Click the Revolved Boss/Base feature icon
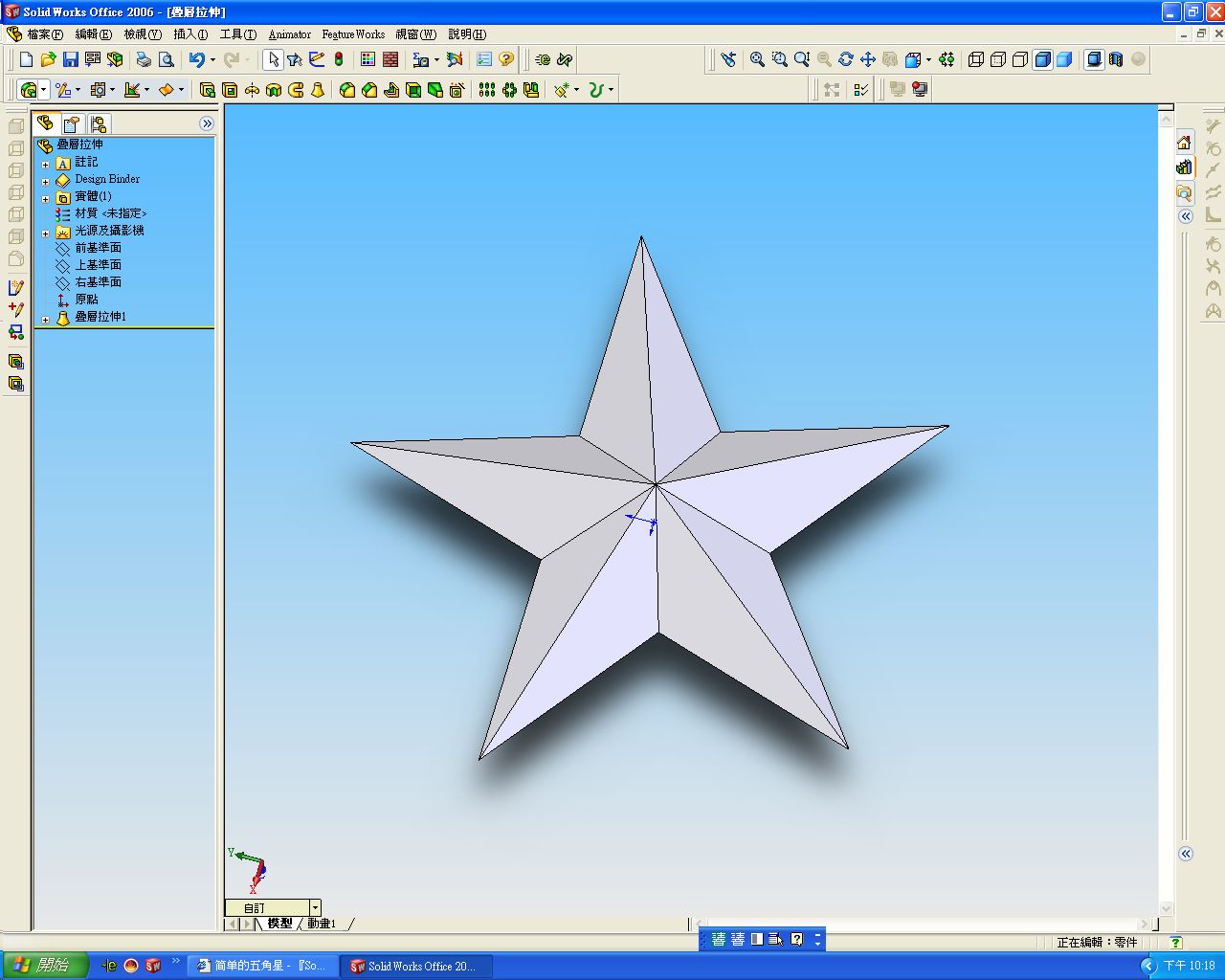 252,90
